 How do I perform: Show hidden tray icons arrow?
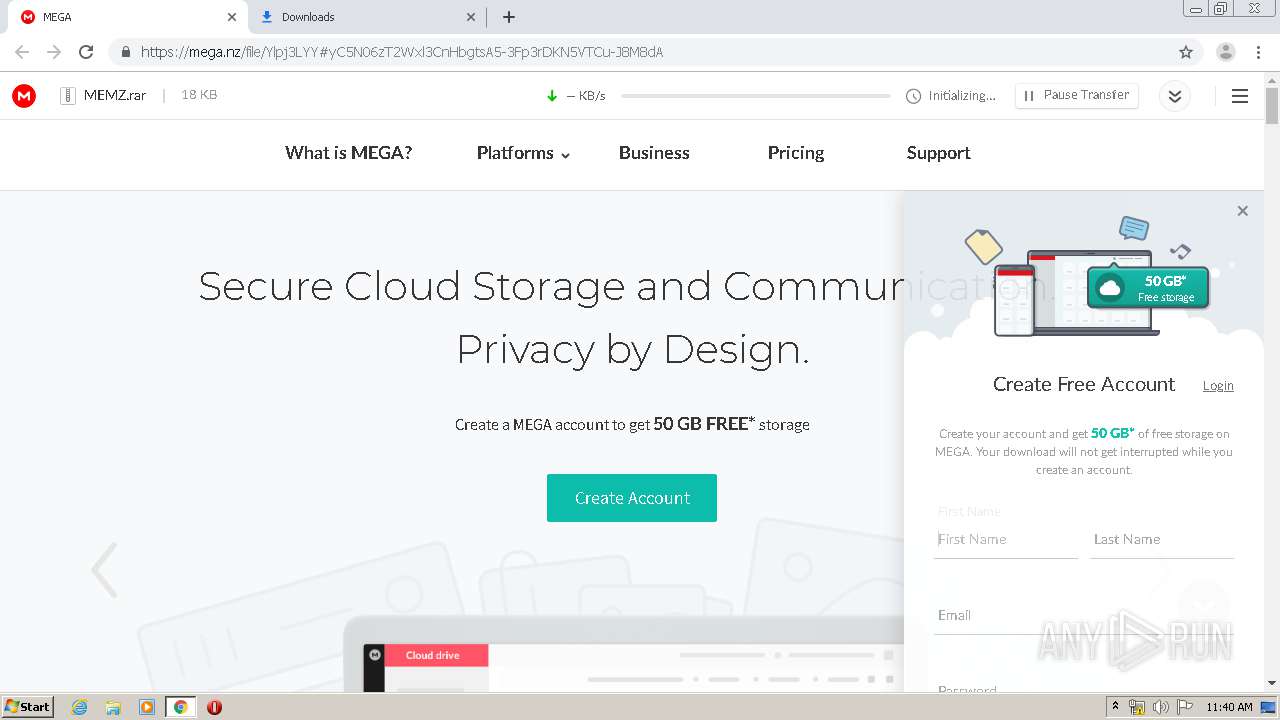coord(1115,707)
